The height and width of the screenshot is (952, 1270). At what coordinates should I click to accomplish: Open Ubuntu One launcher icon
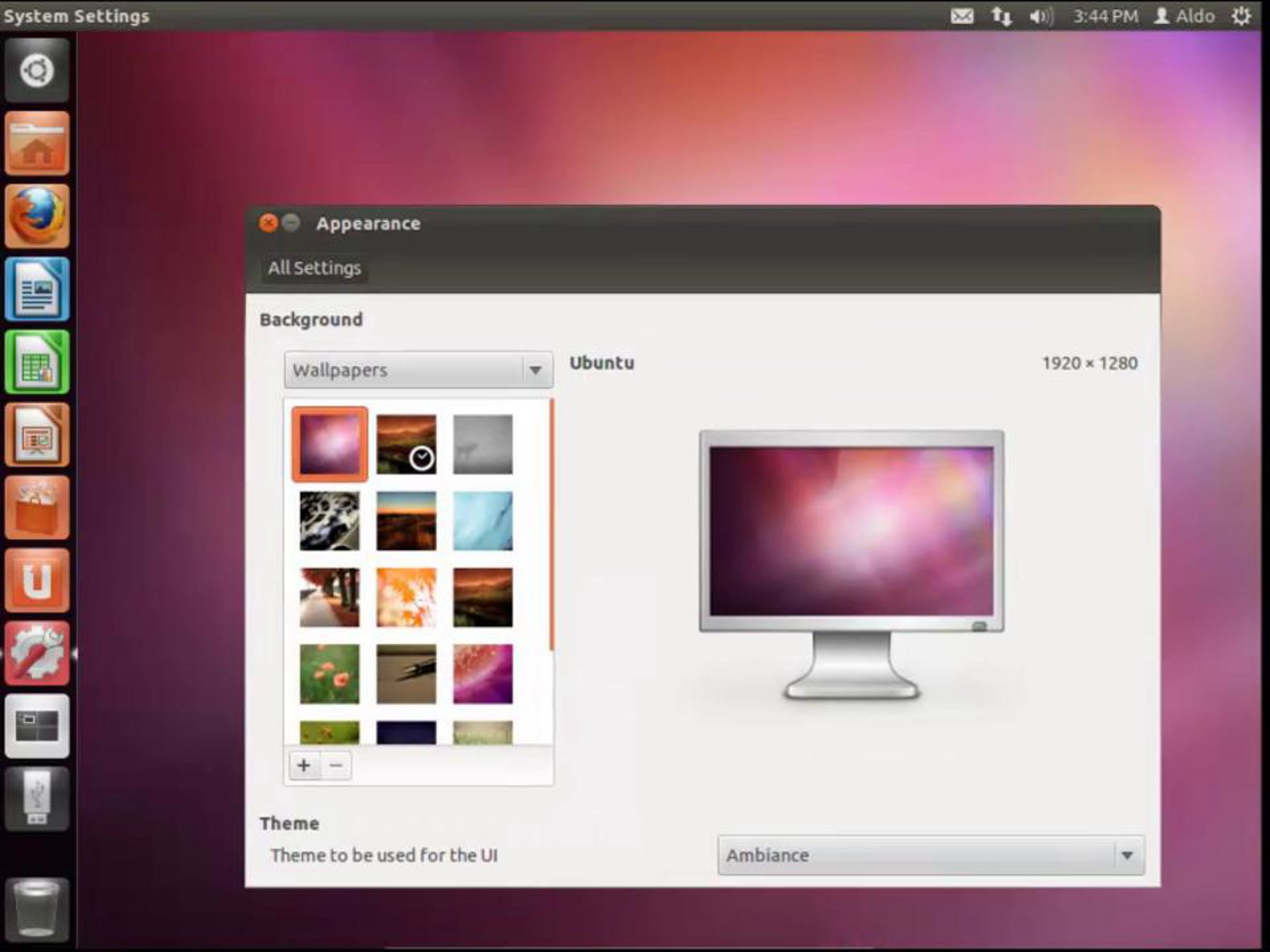click(37, 580)
